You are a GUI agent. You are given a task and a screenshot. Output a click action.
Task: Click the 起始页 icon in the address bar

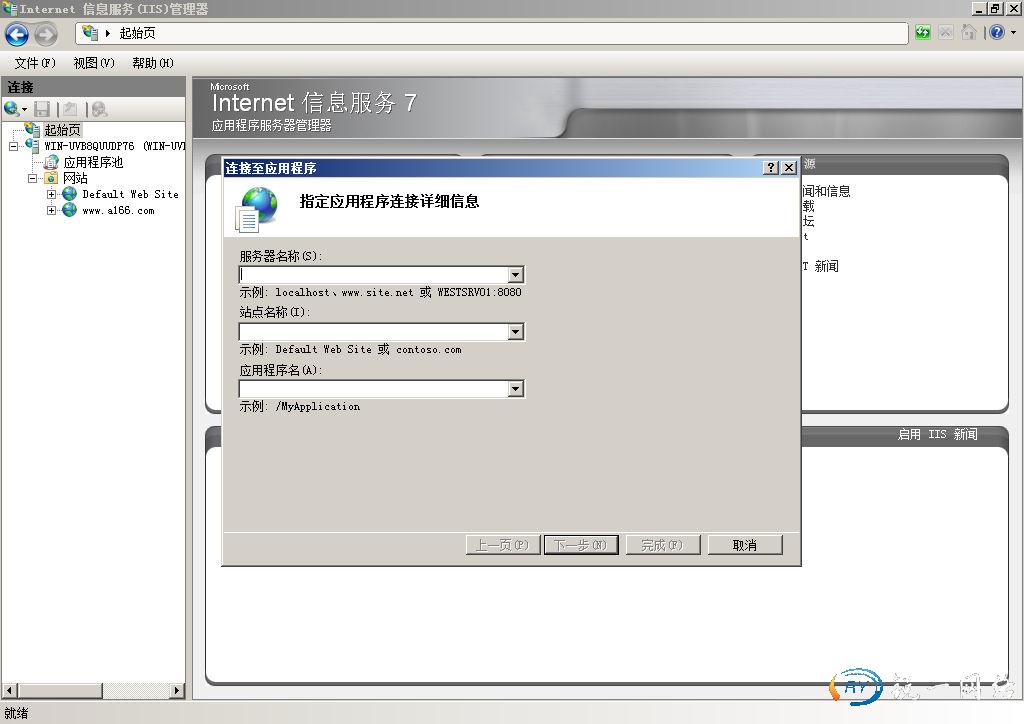click(90, 32)
